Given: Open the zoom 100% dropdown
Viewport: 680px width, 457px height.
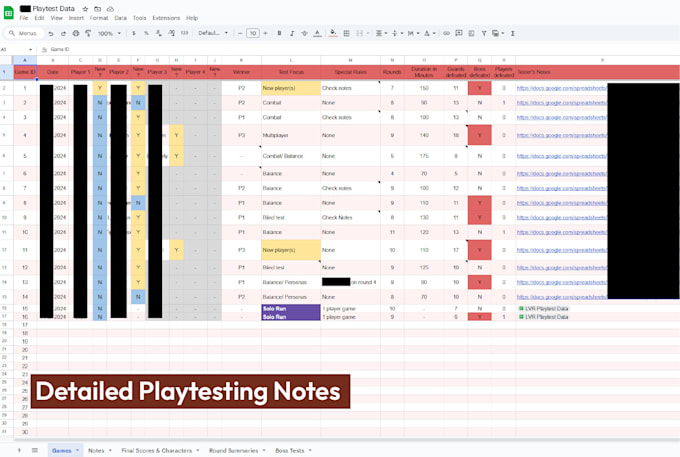Looking at the screenshot, I should coord(109,33).
